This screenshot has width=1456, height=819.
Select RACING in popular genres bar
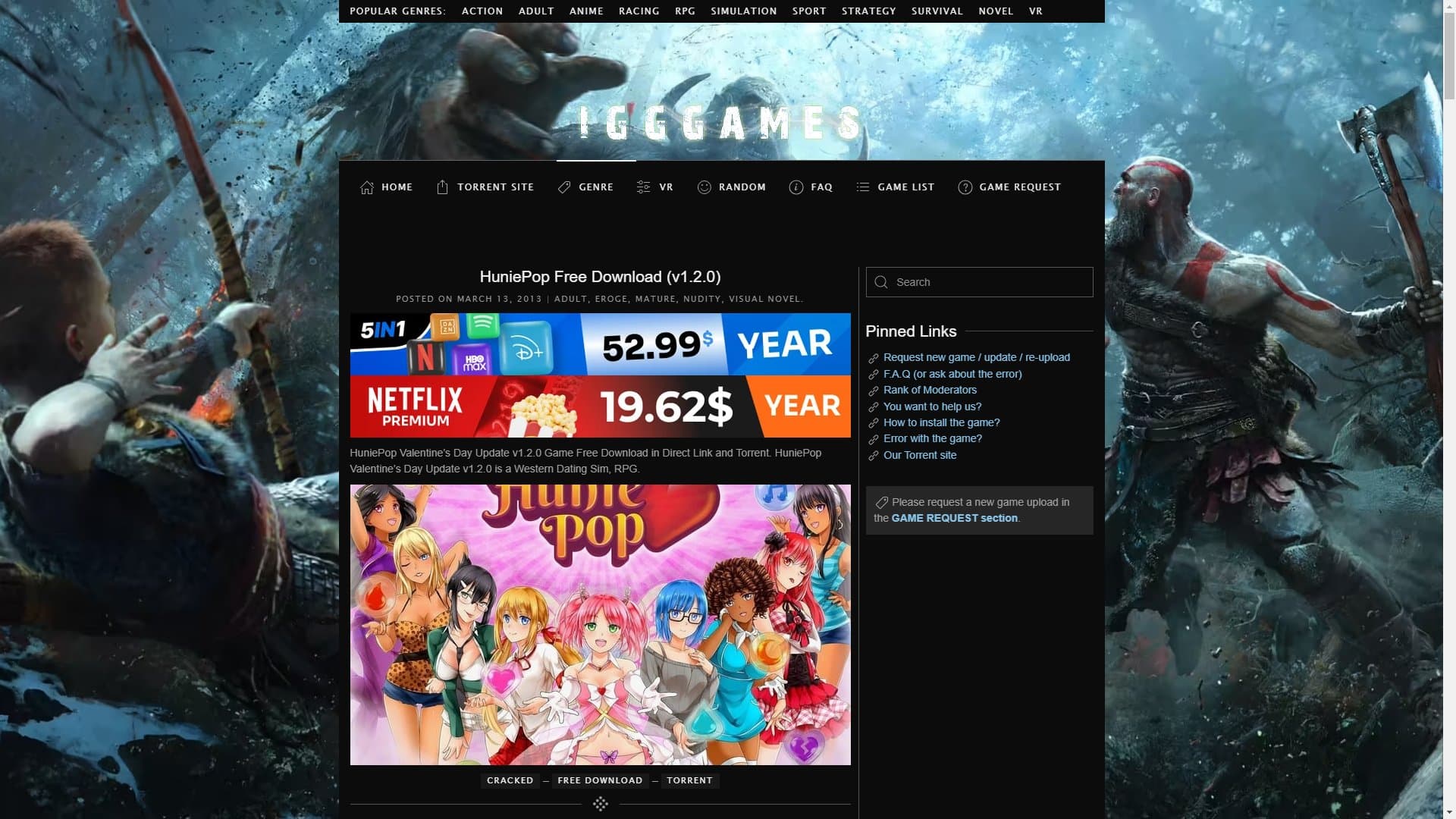click(639, 11)
